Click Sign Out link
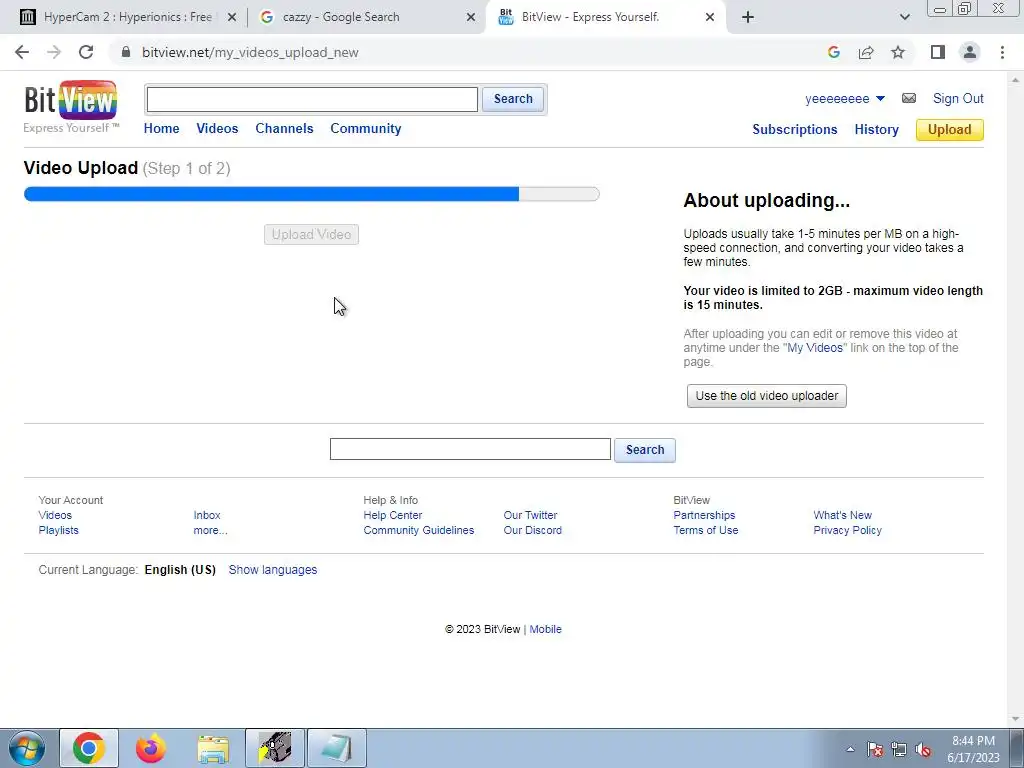The image size is (1024, 768). (958, 99)
